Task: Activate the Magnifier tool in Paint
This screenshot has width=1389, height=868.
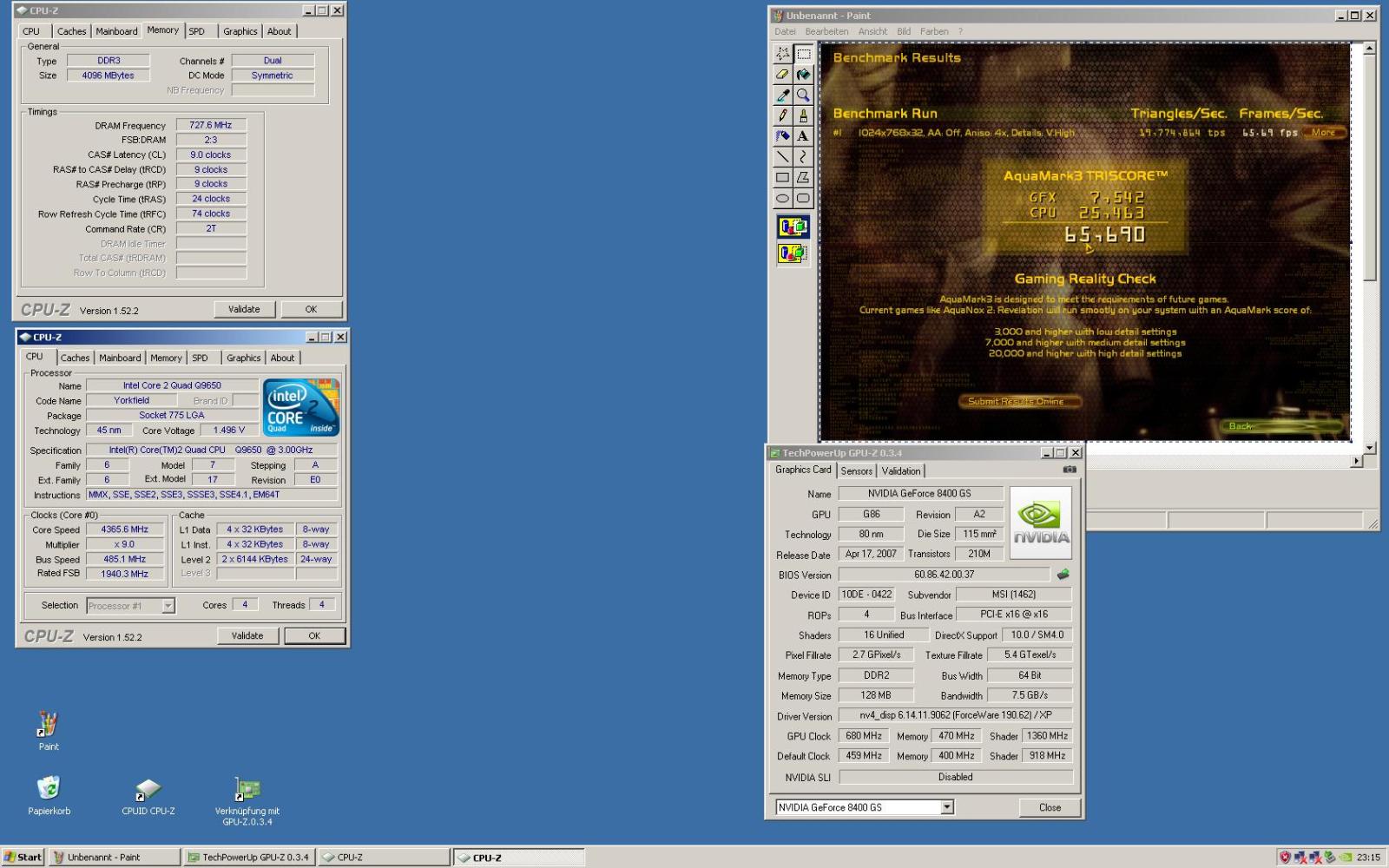Action: [803, 95]
